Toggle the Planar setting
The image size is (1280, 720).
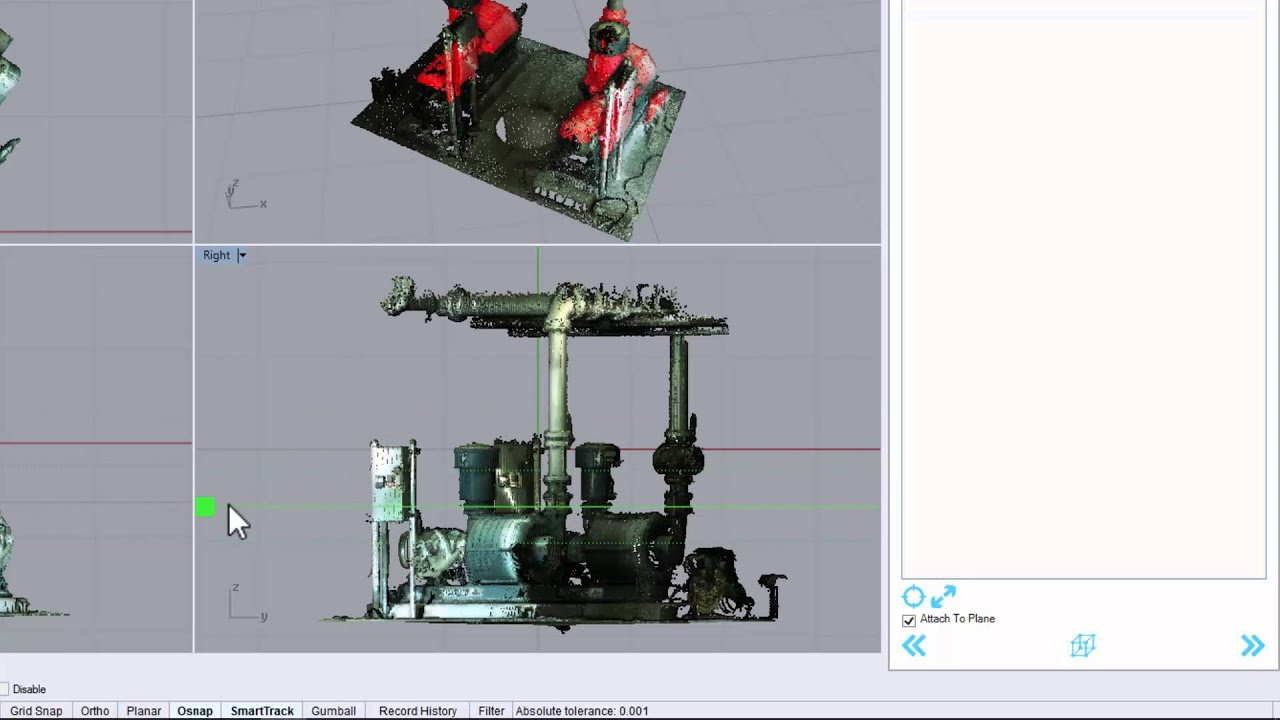(x=144, y=711)
